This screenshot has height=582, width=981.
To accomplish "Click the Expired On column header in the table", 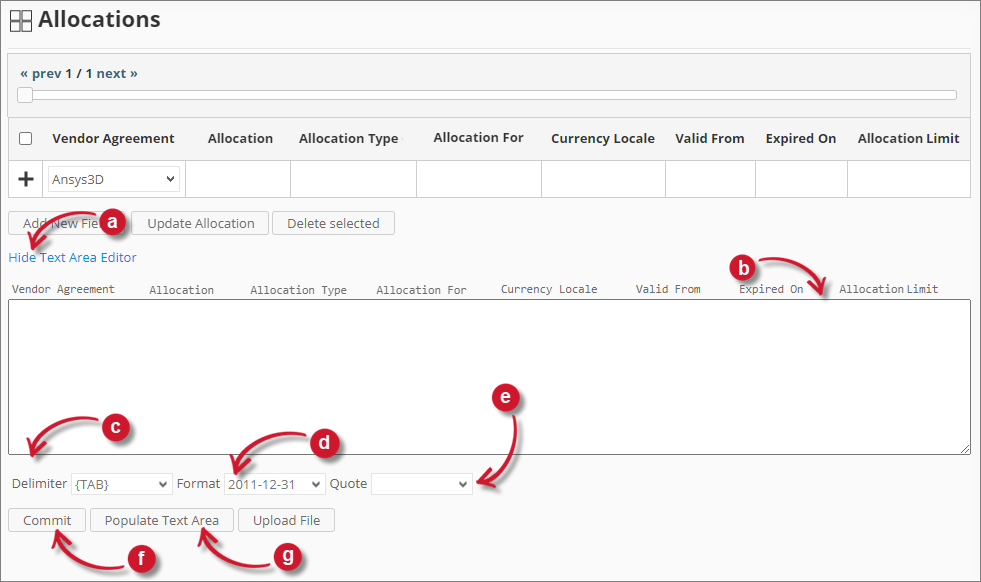I will (801, 138).
